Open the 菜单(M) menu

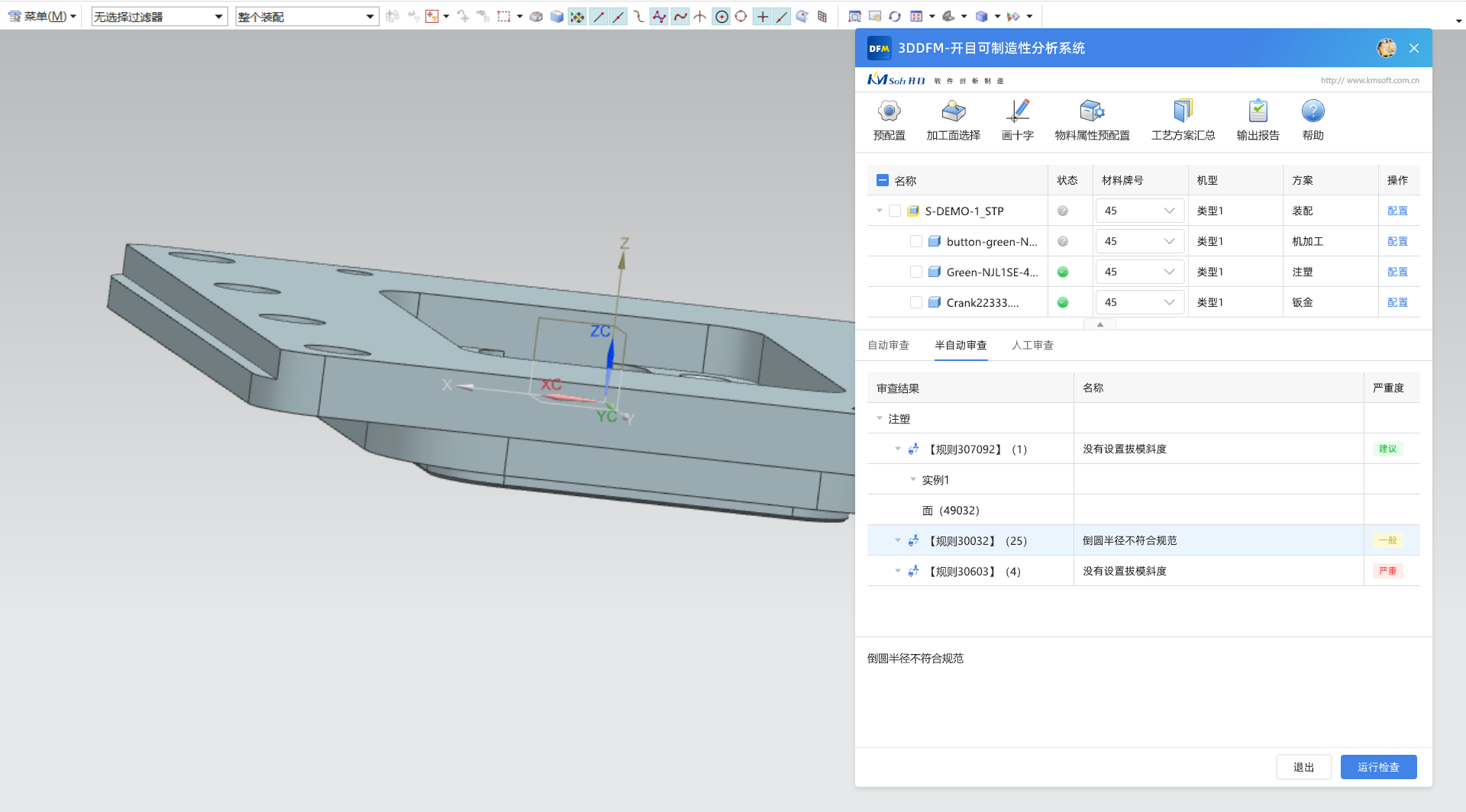(x=43, y=17)
